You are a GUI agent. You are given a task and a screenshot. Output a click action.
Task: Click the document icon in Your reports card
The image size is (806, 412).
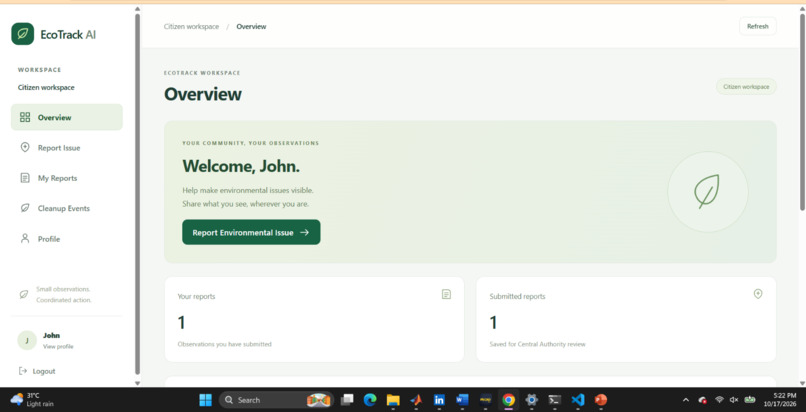click(x=446, y=294)
